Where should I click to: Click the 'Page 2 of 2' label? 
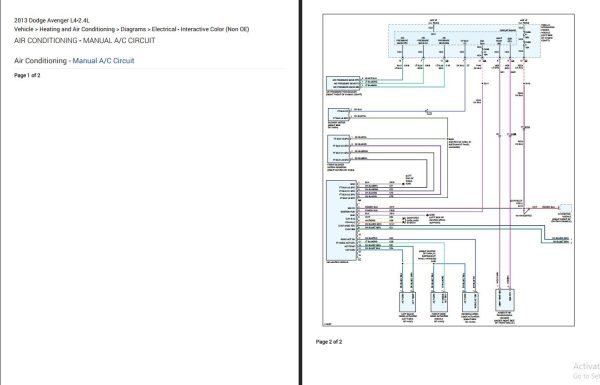point(329,342)
